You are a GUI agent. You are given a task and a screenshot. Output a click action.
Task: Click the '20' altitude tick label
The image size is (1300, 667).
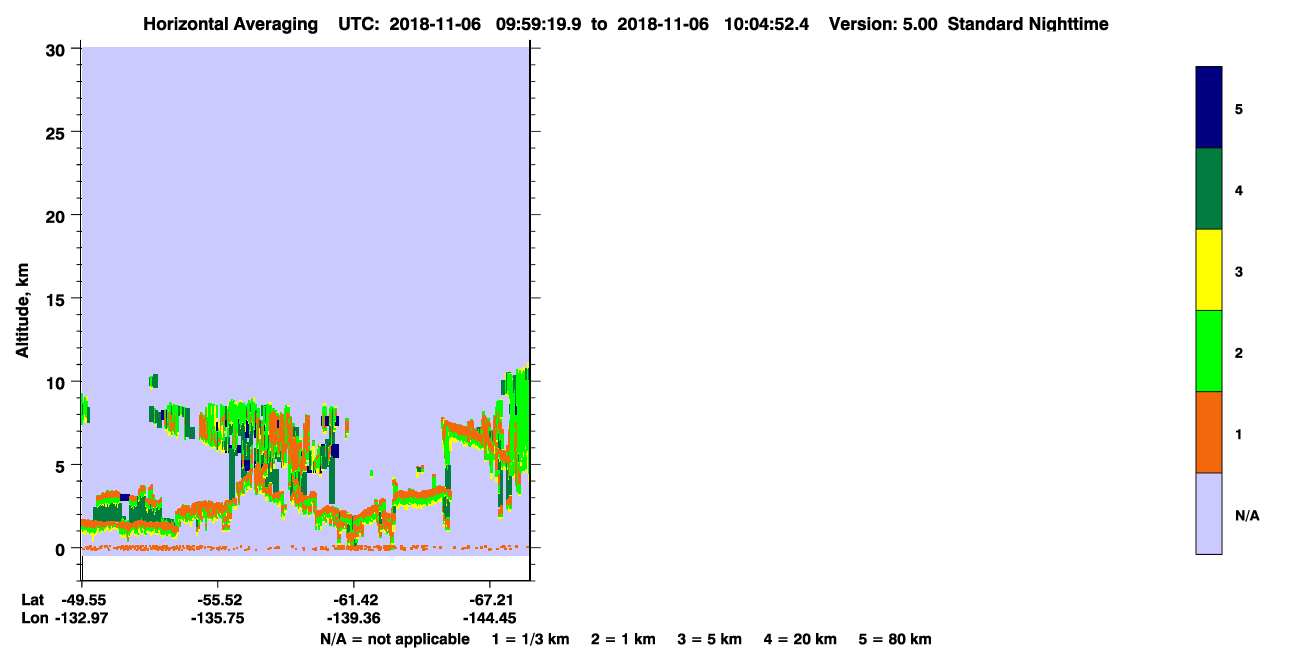(58, 215)
